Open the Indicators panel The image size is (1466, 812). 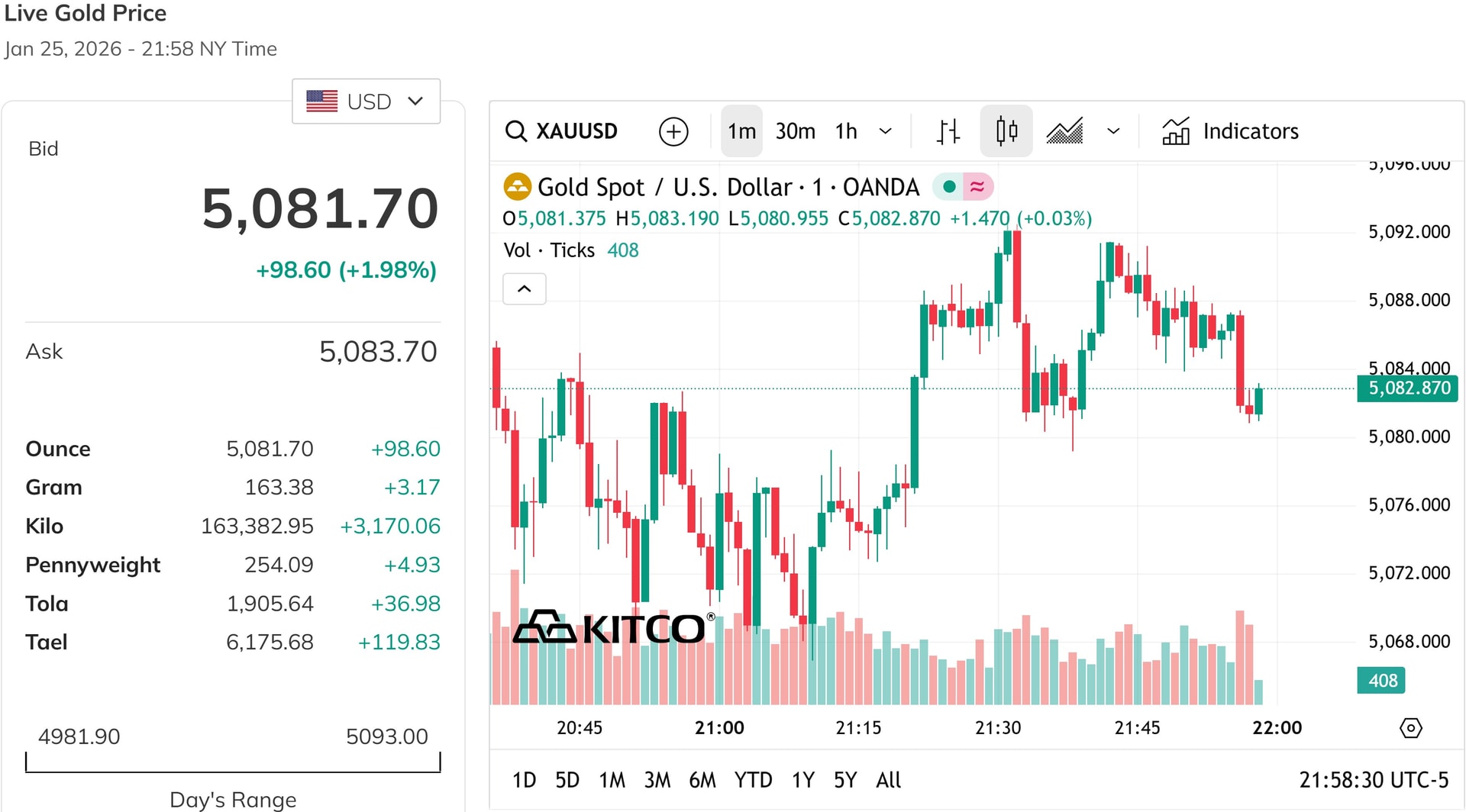click(x=1229, y=130)
